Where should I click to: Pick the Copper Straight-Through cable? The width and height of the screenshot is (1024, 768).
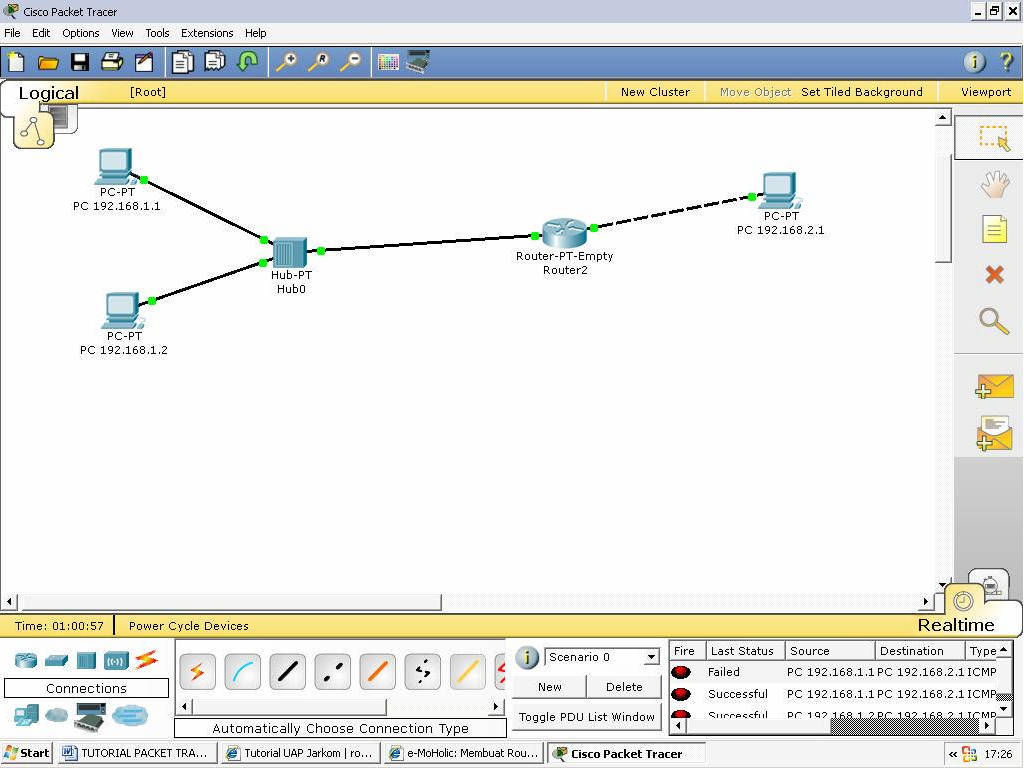coord(287,671)
